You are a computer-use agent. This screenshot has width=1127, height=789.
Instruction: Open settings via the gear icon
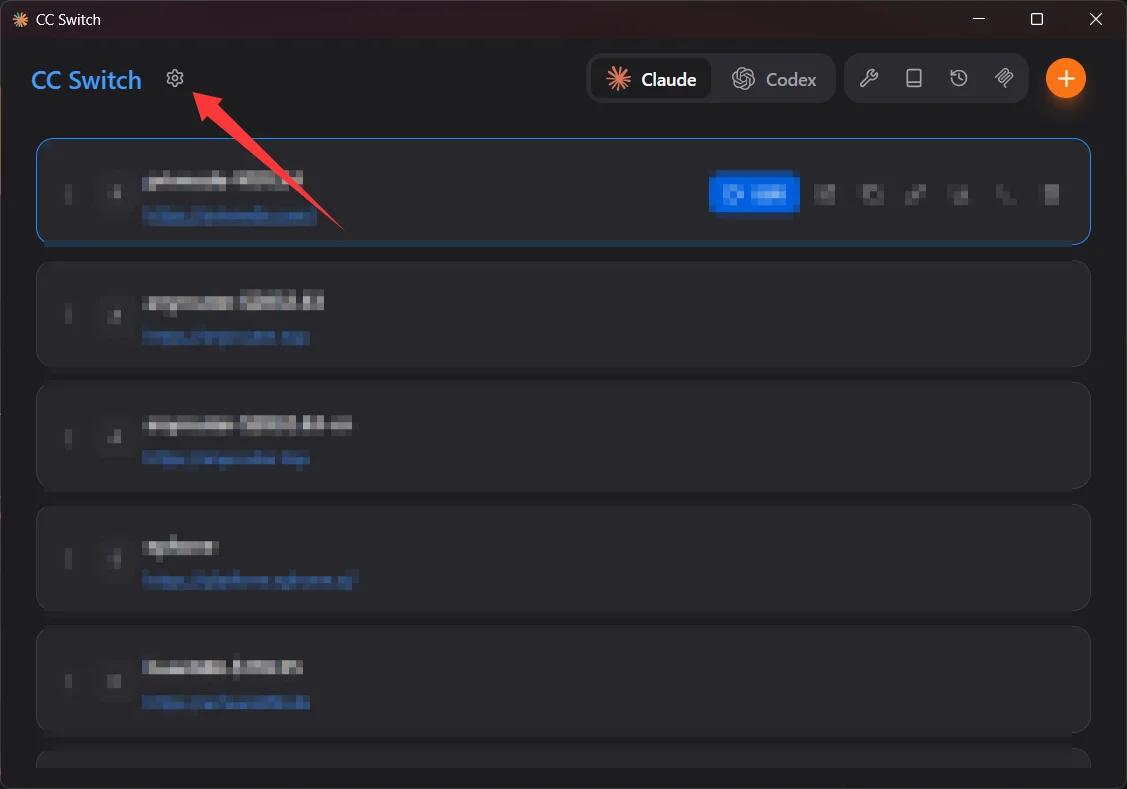[x=175, y=78]
